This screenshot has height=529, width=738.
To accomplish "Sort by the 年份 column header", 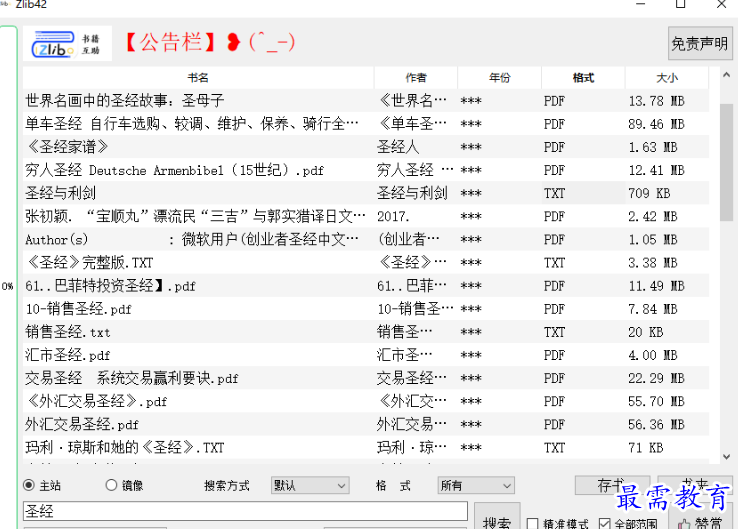I will 499,78.
